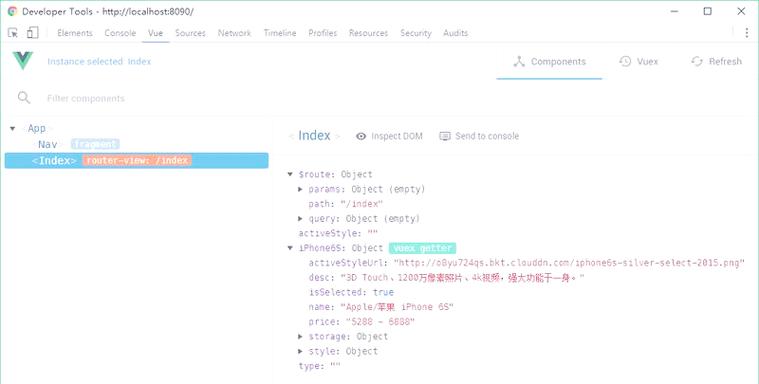Click the isSelected true value
Image resolution: width=759 pixels, height=384 pixels.
(383, 292)
